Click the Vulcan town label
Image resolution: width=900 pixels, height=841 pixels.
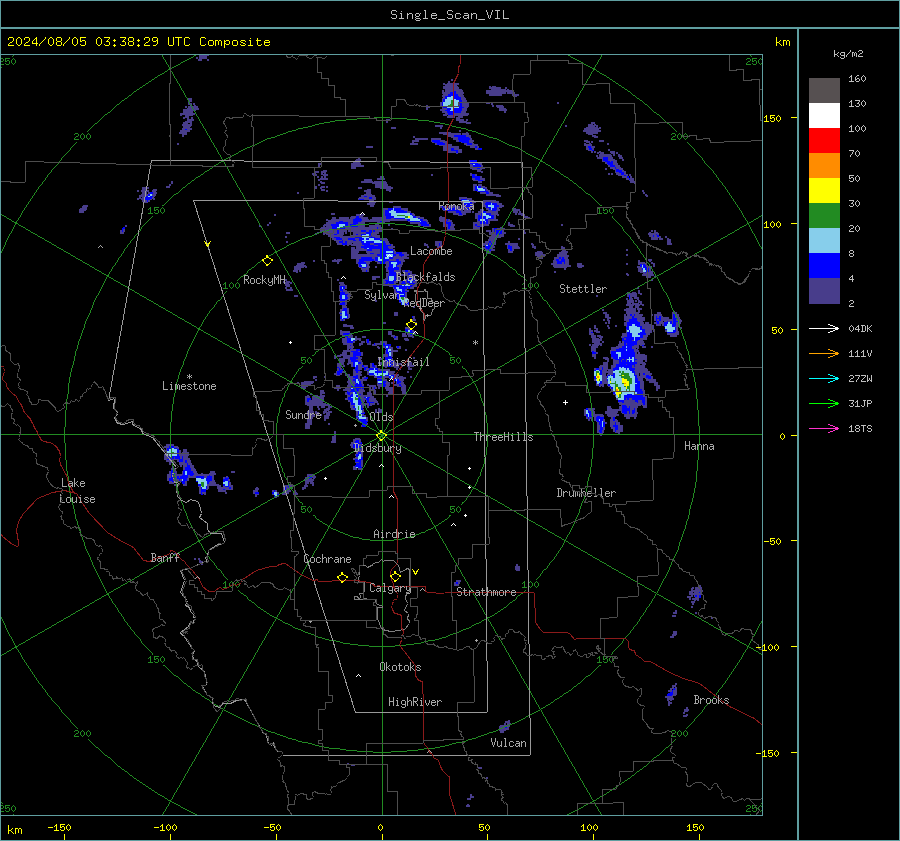tap(508, 743)
